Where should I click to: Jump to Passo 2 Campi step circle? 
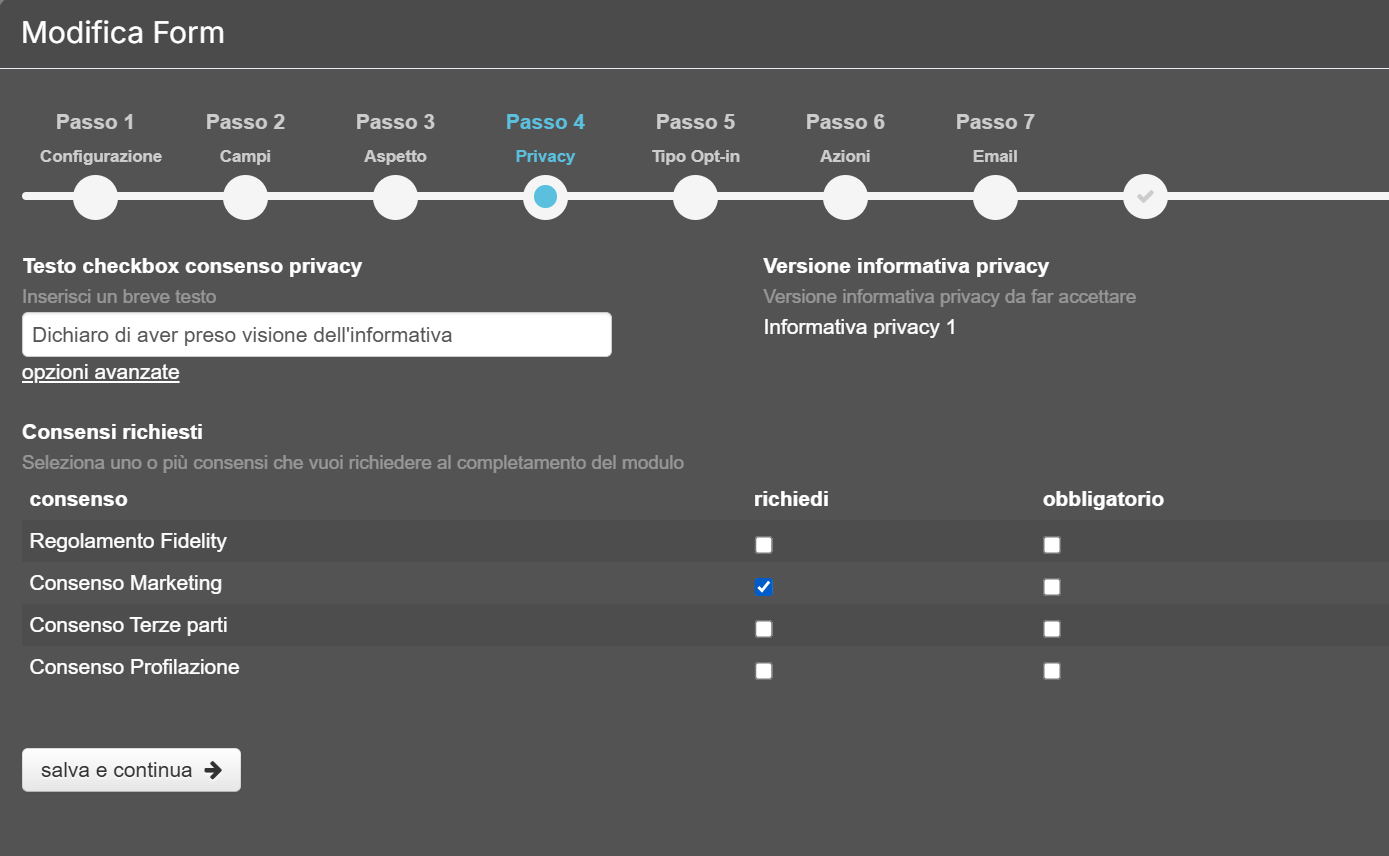[x=245, y=197]
